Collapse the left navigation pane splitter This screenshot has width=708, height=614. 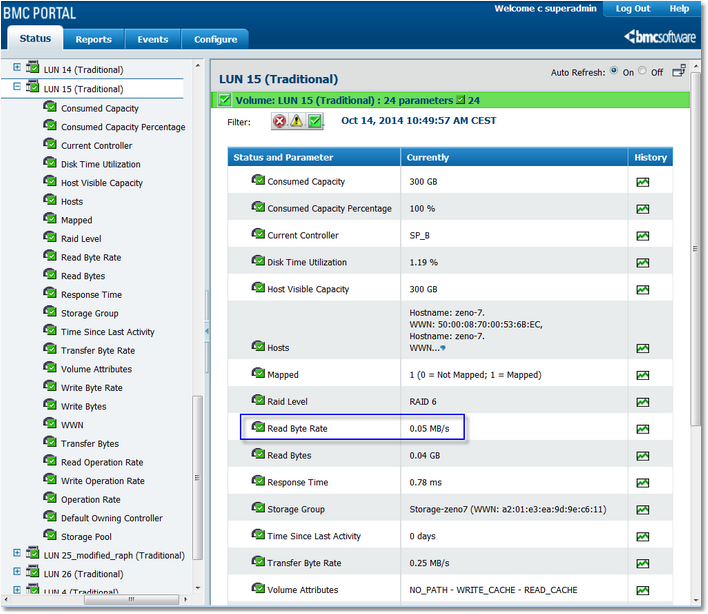tap(207, 331)
